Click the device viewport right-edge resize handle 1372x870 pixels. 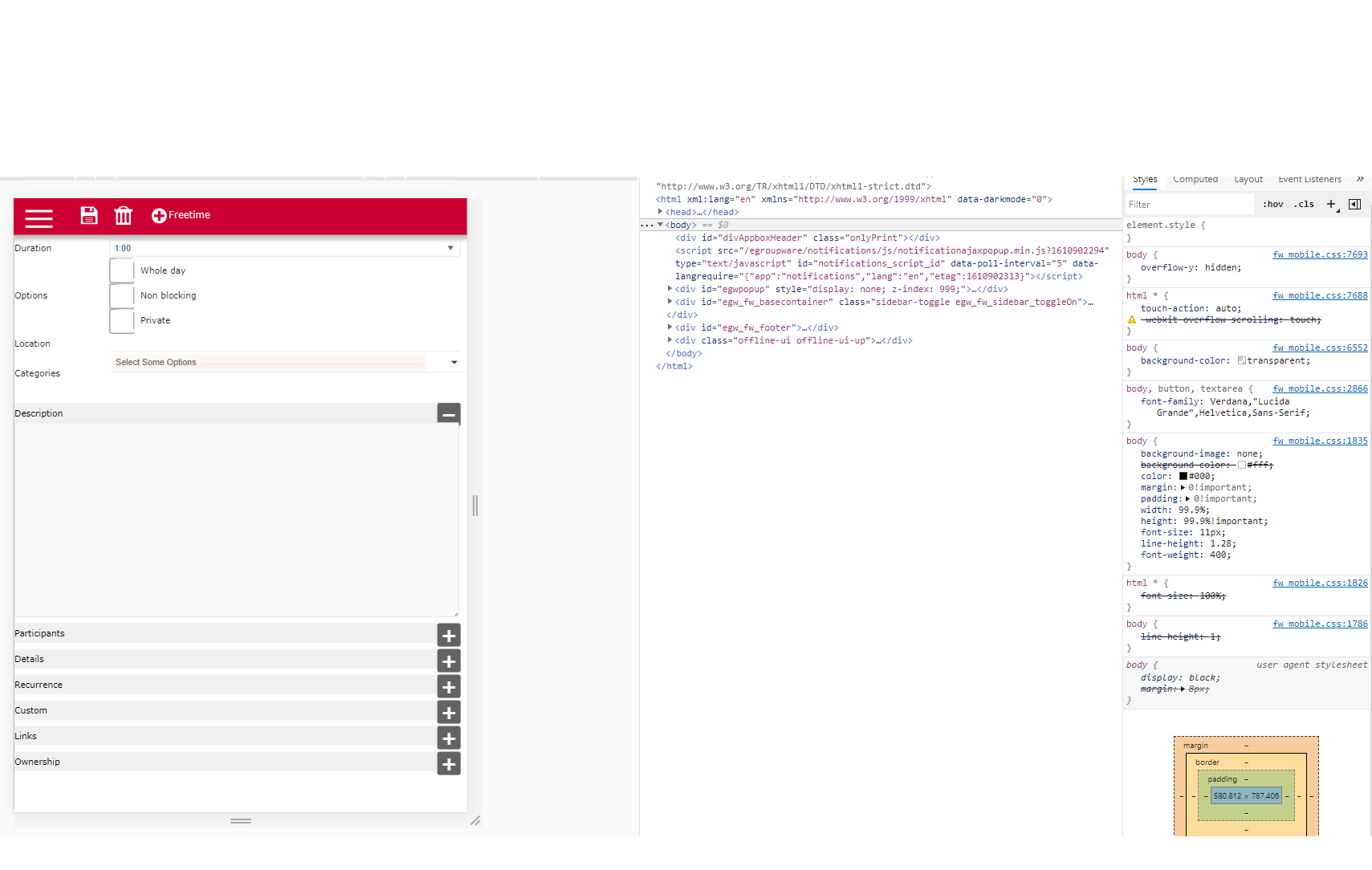click(475, 506)
